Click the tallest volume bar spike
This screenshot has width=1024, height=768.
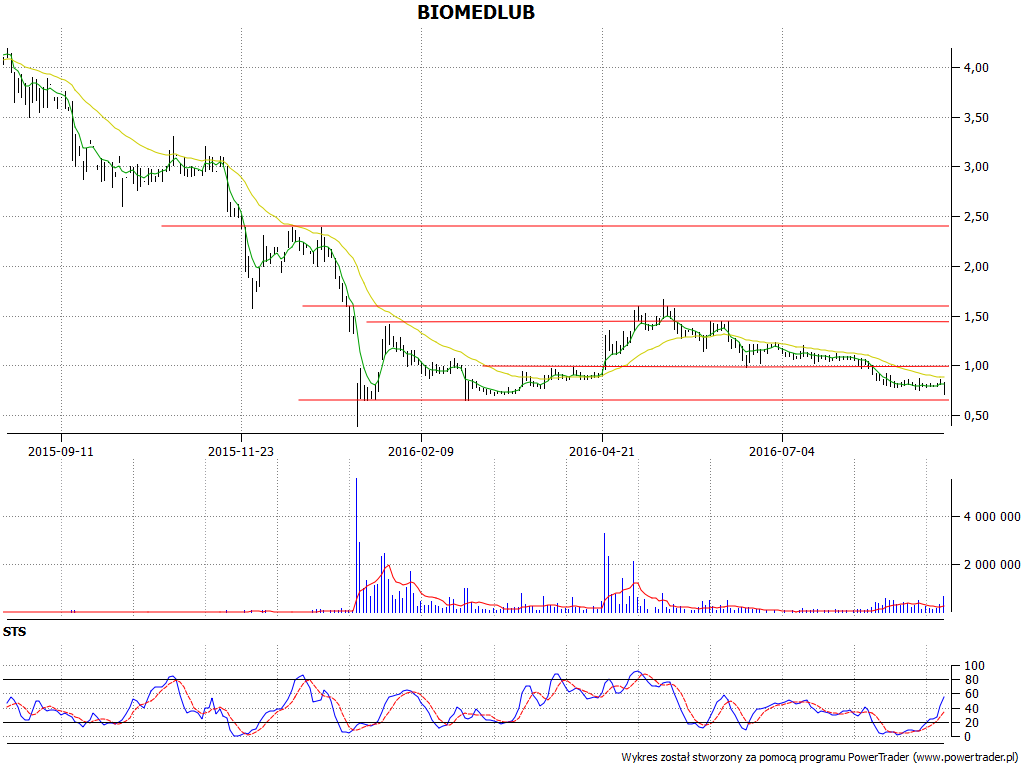point(357,545)
